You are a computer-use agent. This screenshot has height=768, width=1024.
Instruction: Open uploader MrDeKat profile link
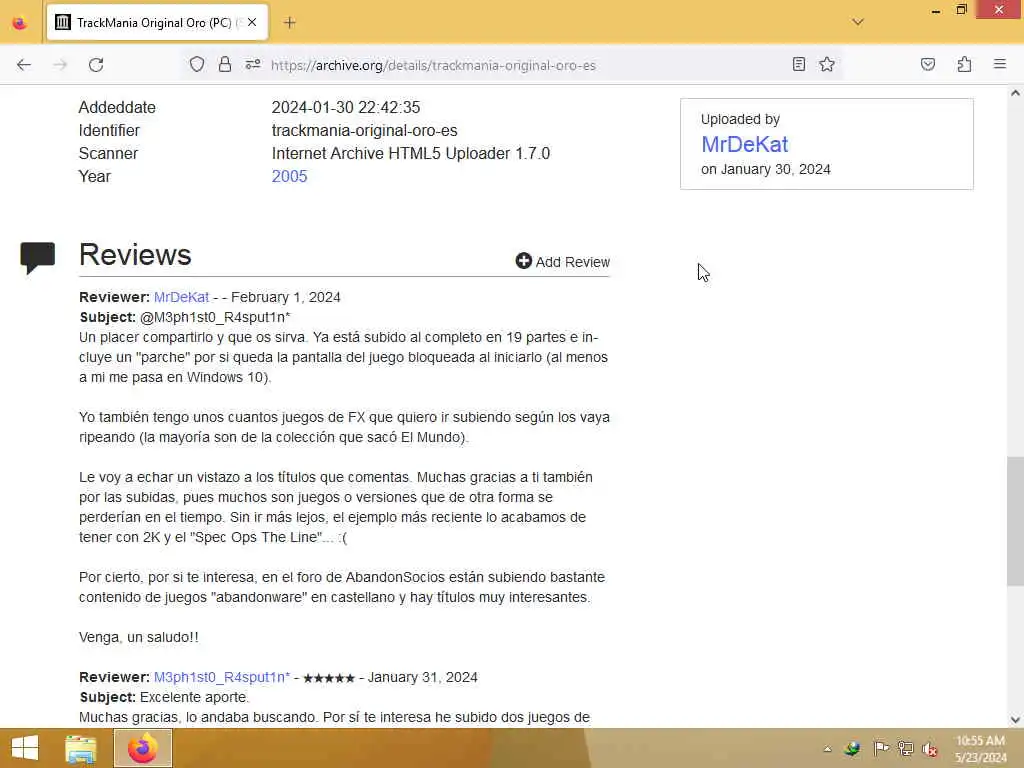pyautogui.click(x=744, y=144)
